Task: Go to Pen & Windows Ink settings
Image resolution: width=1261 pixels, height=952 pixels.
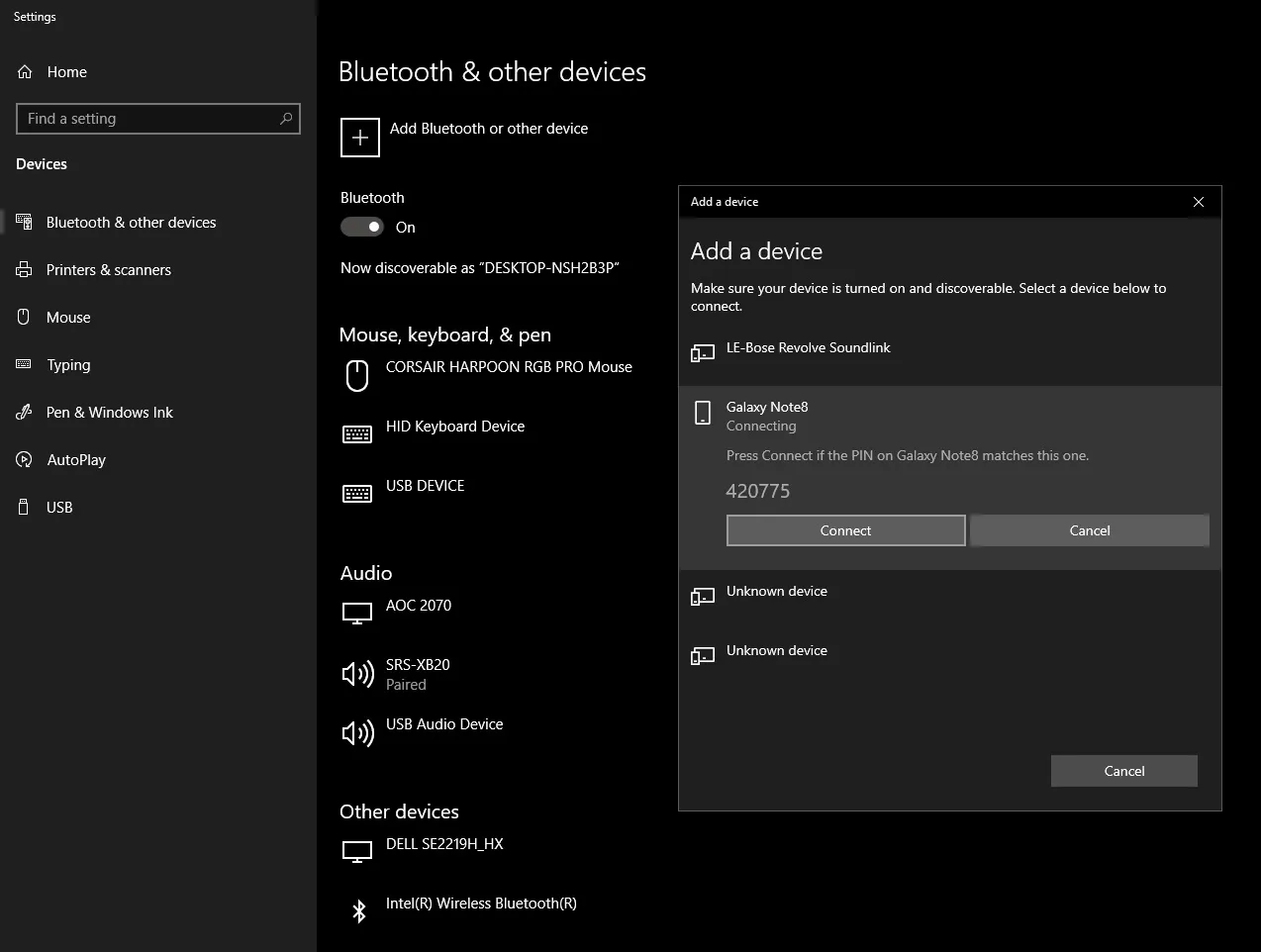Action: point(109,413)
